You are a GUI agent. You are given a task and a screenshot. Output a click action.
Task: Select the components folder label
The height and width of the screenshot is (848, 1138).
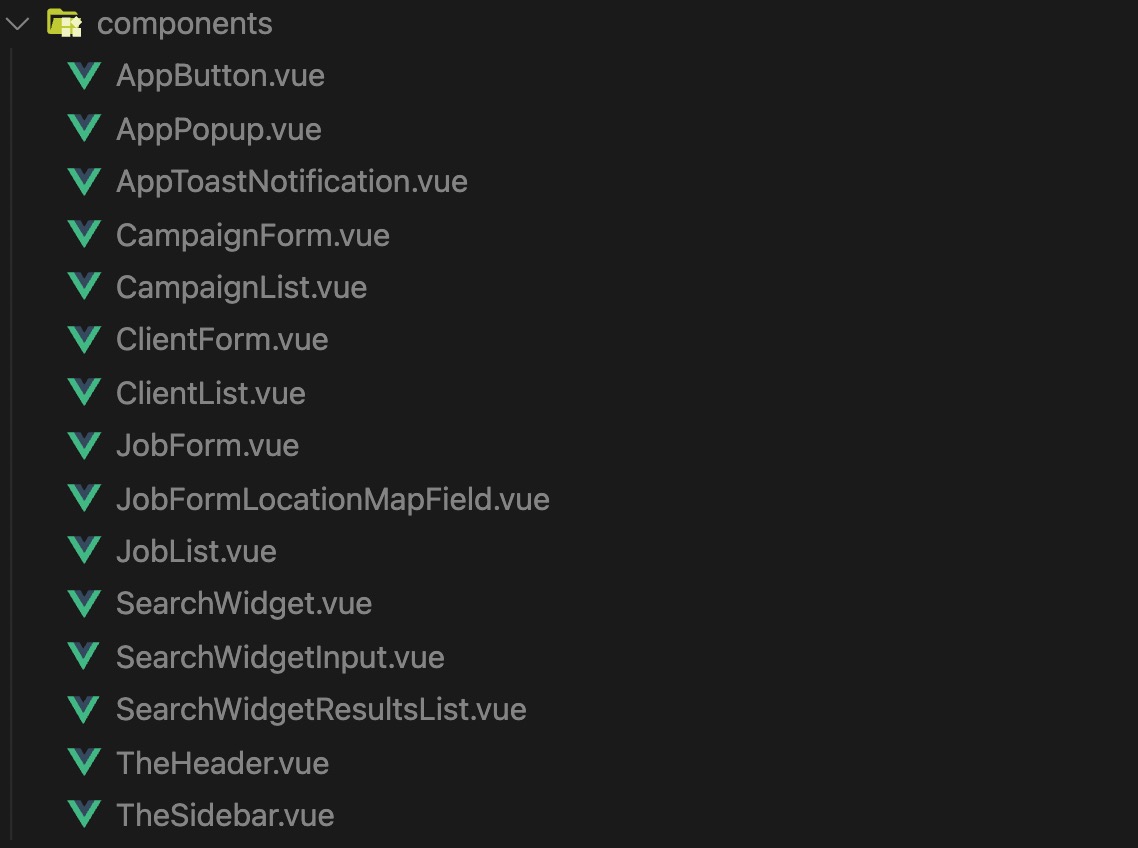[185, 23]
